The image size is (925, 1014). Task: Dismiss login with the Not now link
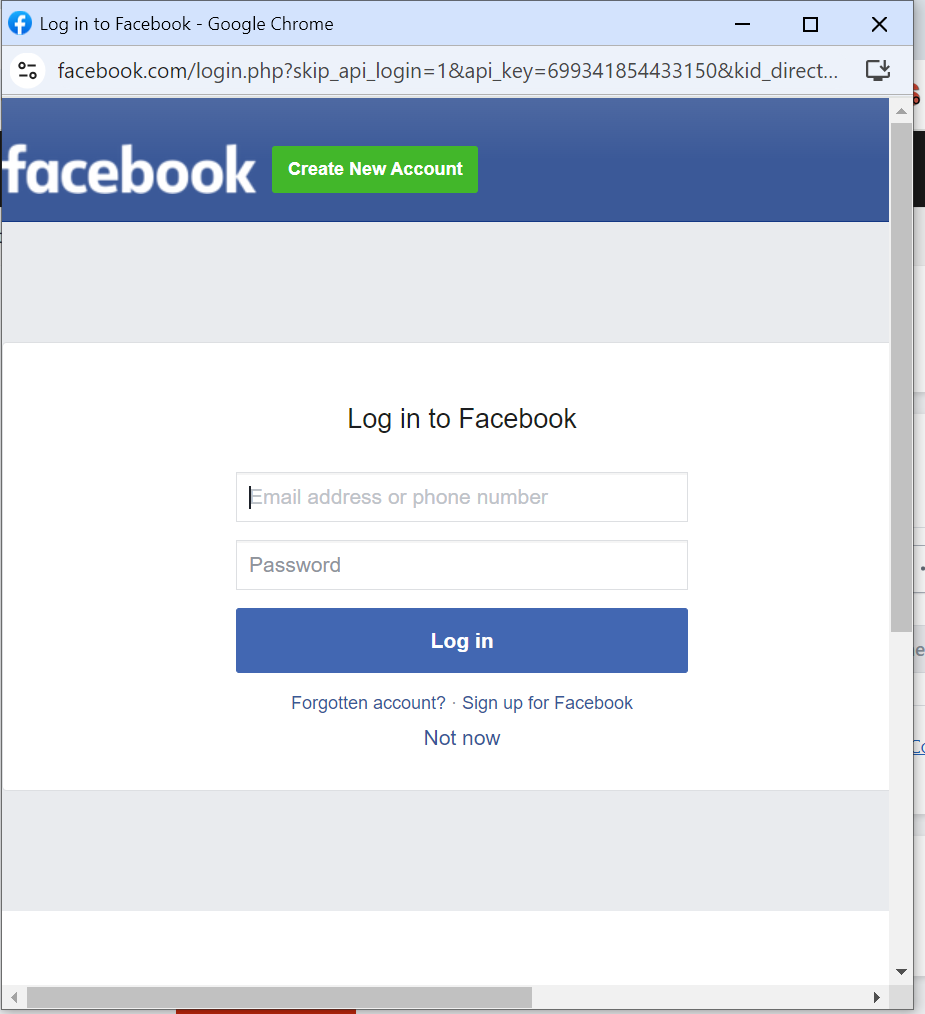(462, 738)
